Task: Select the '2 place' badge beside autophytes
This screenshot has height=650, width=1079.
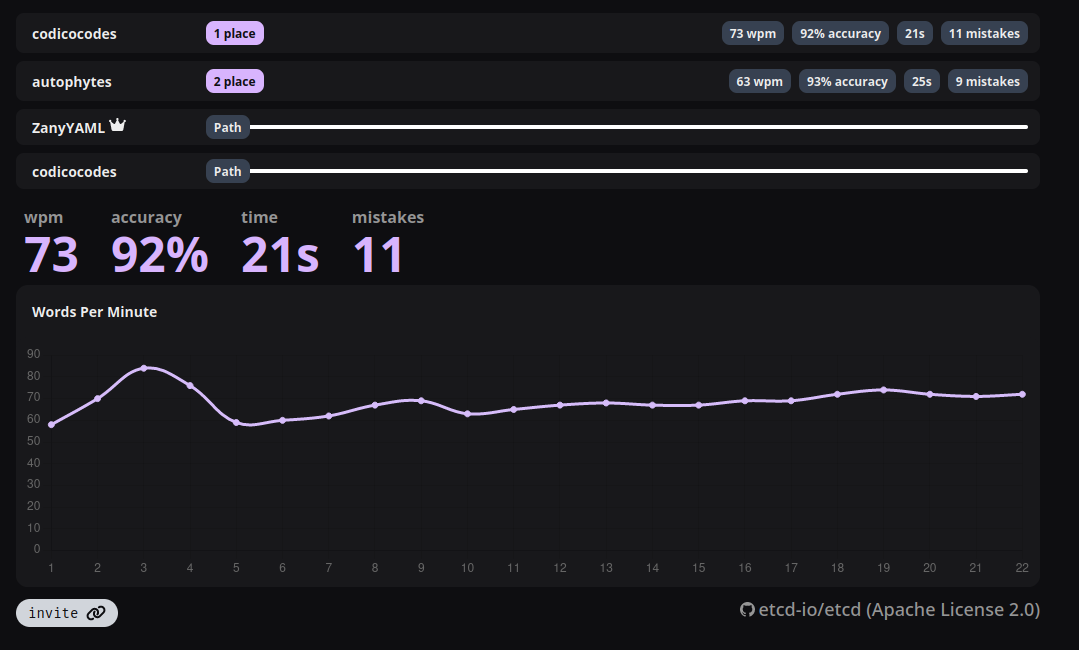Action: (234, 81)
